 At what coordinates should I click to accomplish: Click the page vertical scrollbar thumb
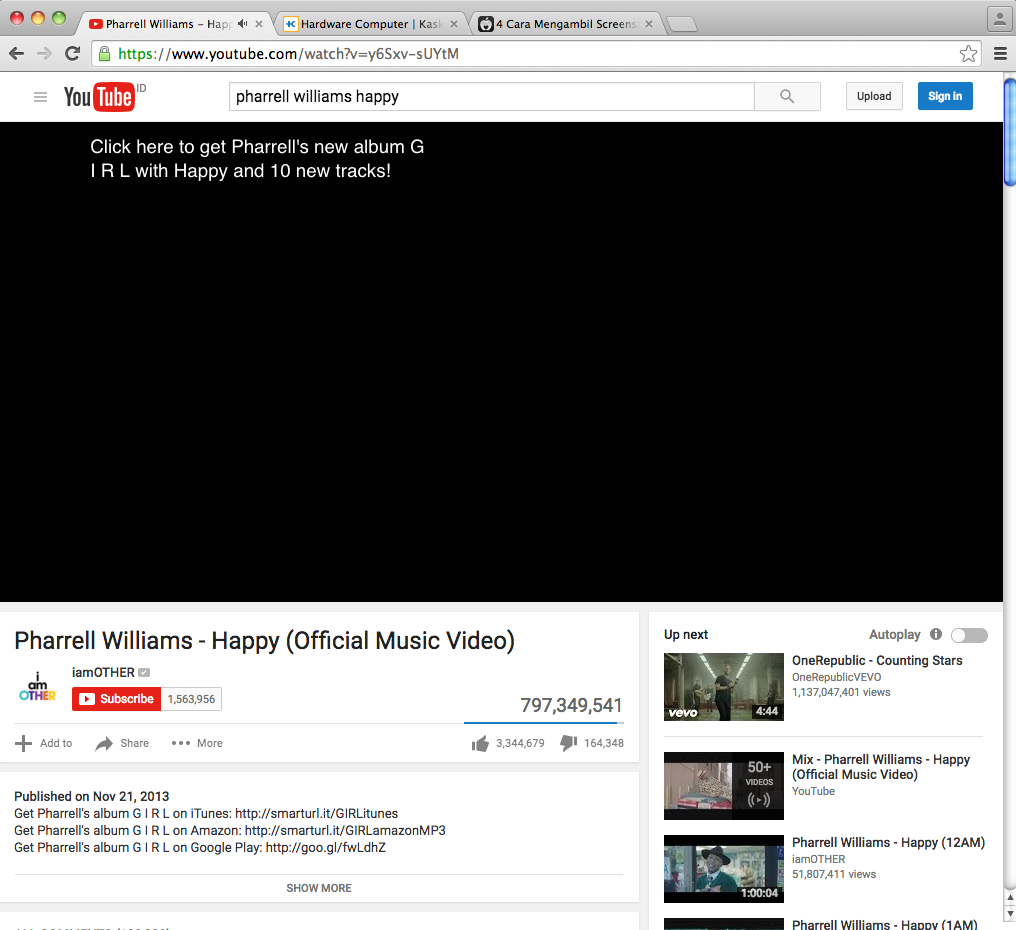tap(1010, 132)
